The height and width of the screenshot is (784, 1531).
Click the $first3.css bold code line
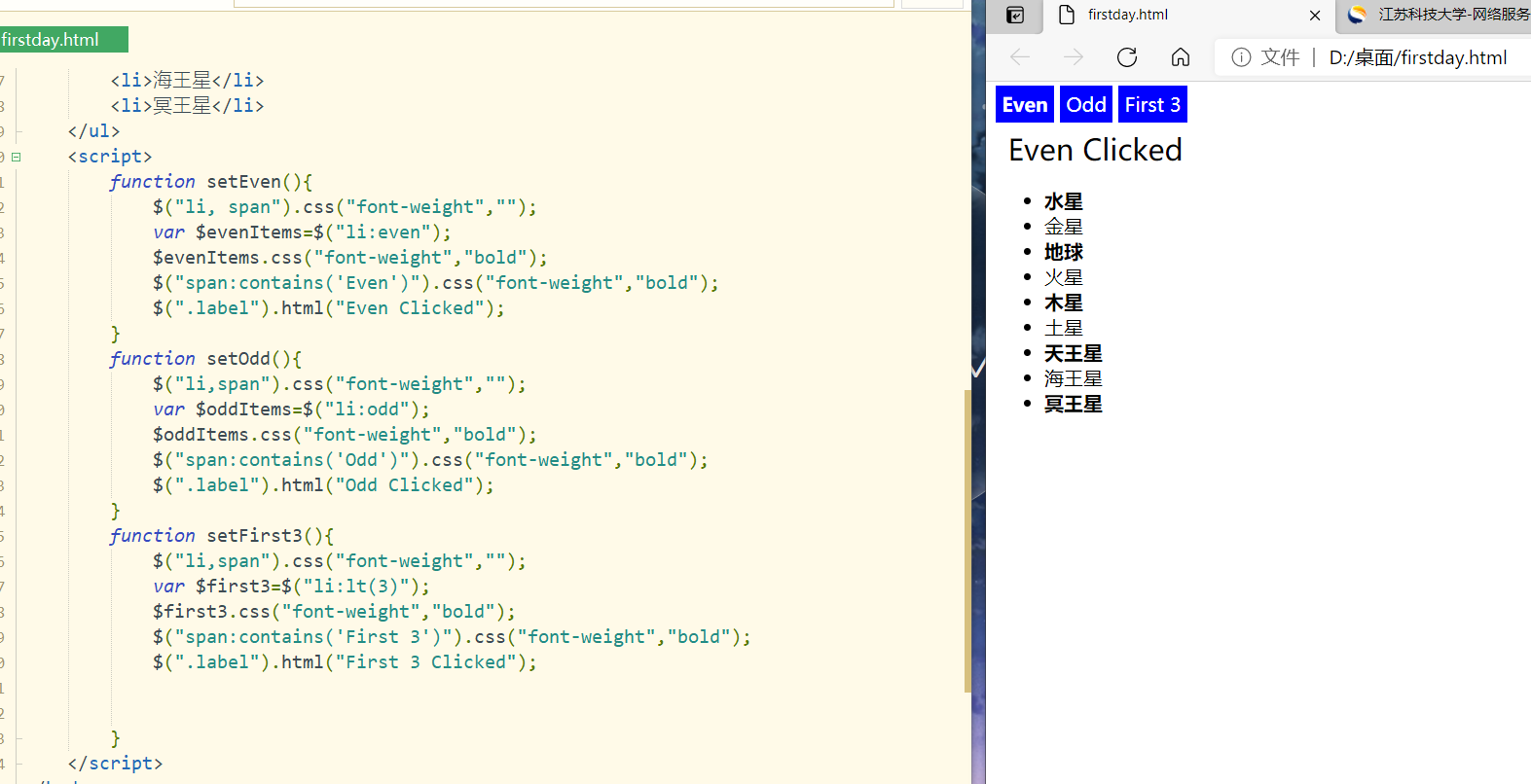[x=334, y=612]
